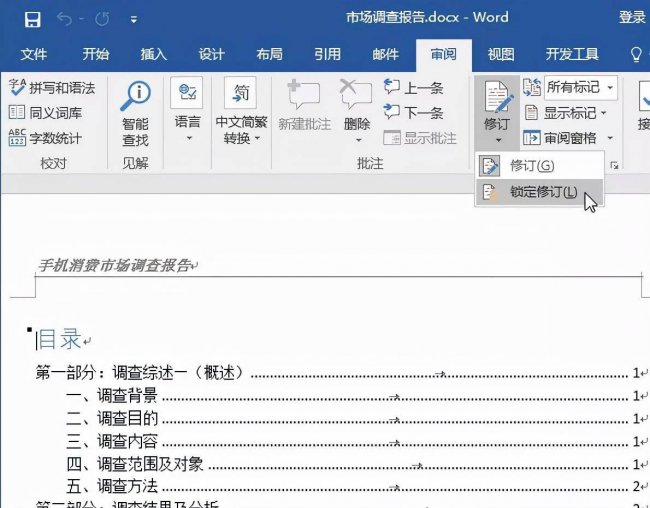Follow TOC entry 三、调查内容
The width and height of the screenshot is (650, 508).
coord(355,442)
